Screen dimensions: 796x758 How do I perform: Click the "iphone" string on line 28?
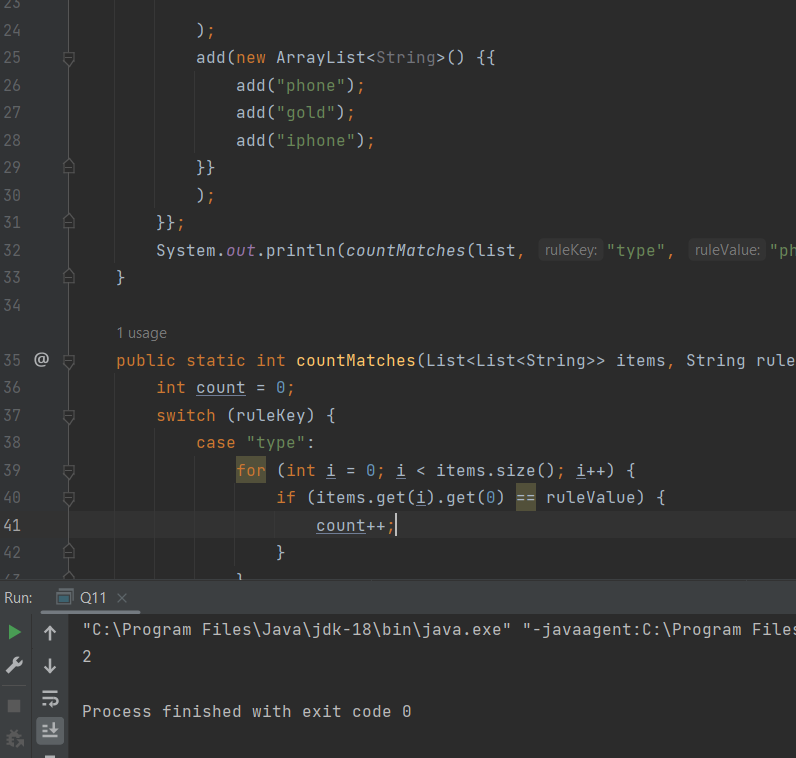click(x=316, y=140)
